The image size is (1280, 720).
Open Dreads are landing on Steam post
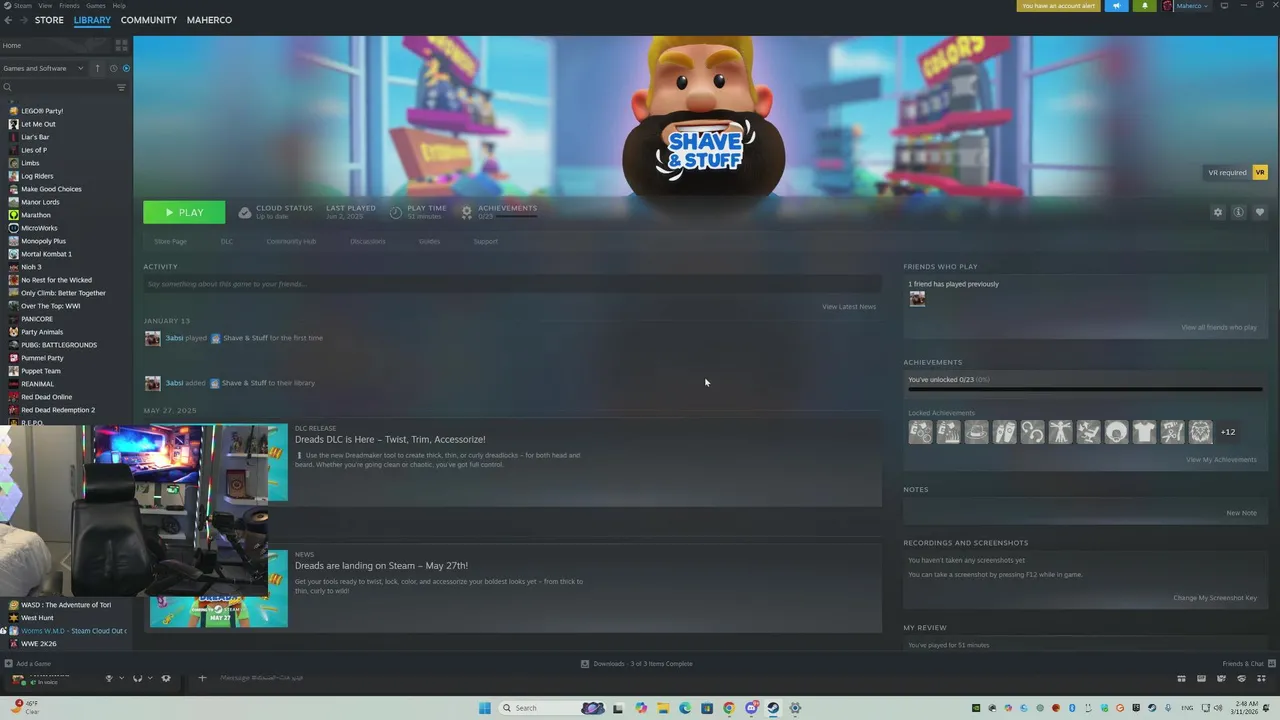click(x=381, y=566)
